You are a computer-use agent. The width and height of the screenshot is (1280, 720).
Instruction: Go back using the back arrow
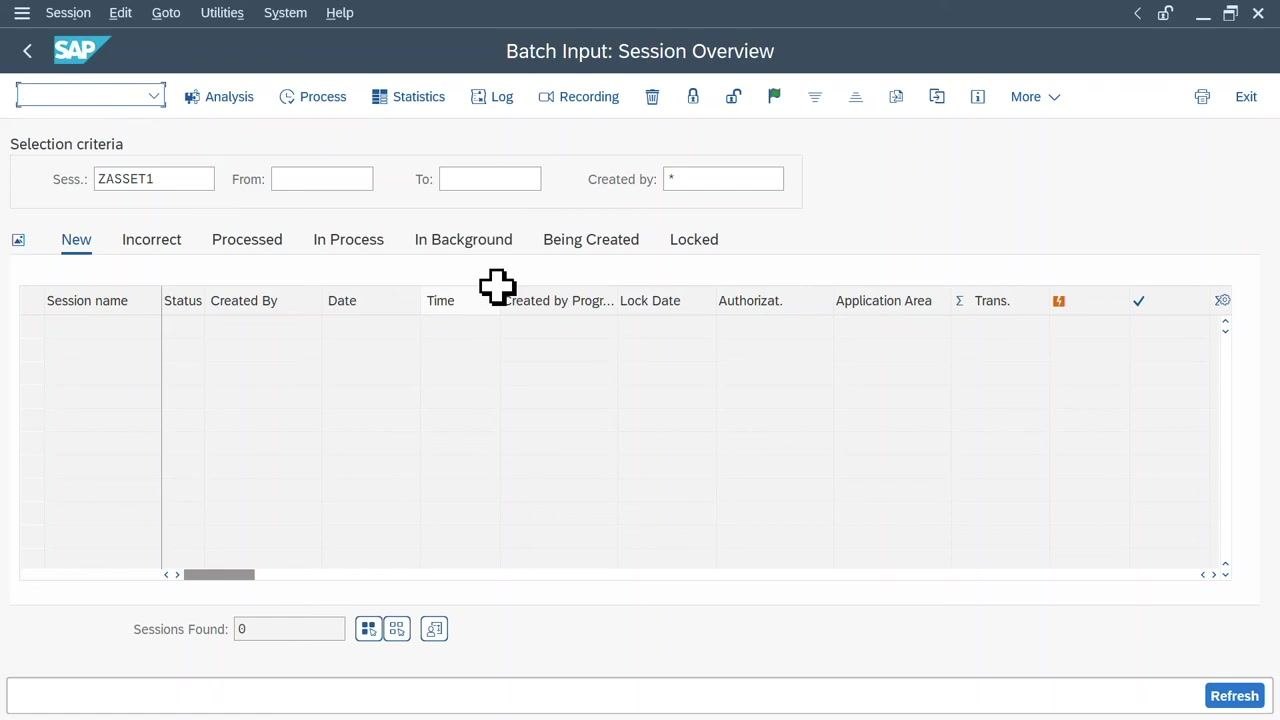pos(27,51)
